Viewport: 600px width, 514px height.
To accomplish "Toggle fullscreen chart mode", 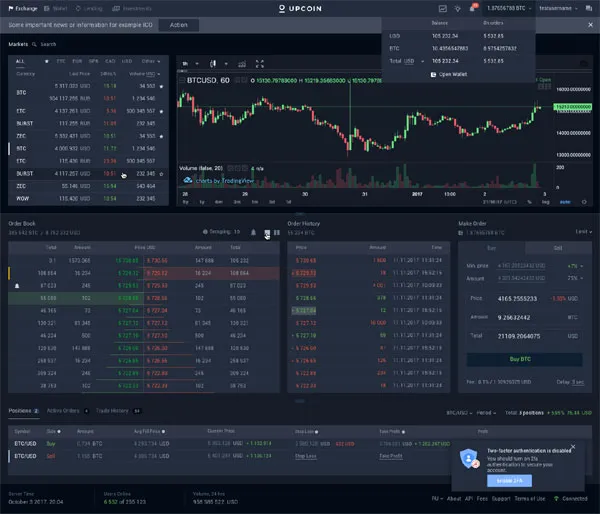I will tap(259, 64).
